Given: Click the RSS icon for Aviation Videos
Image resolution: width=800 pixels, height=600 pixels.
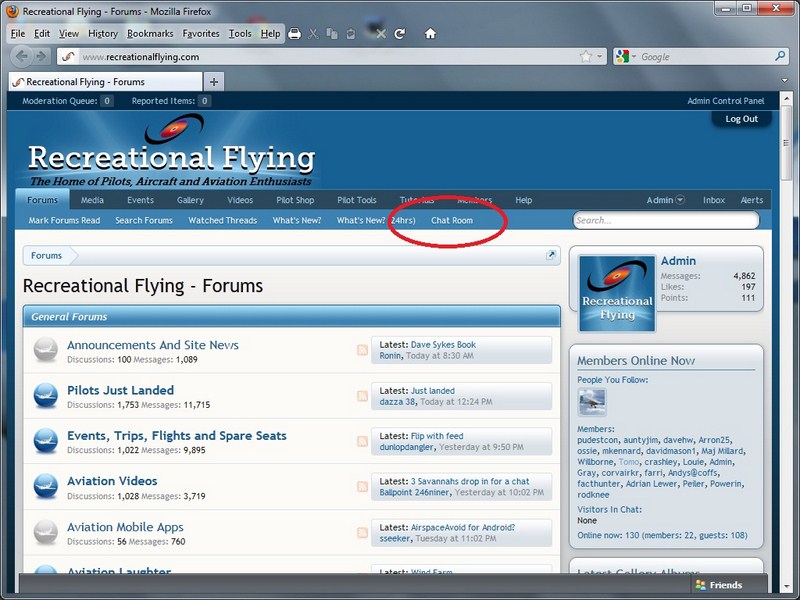Looking at the screenshot, I should pos(362,487).
